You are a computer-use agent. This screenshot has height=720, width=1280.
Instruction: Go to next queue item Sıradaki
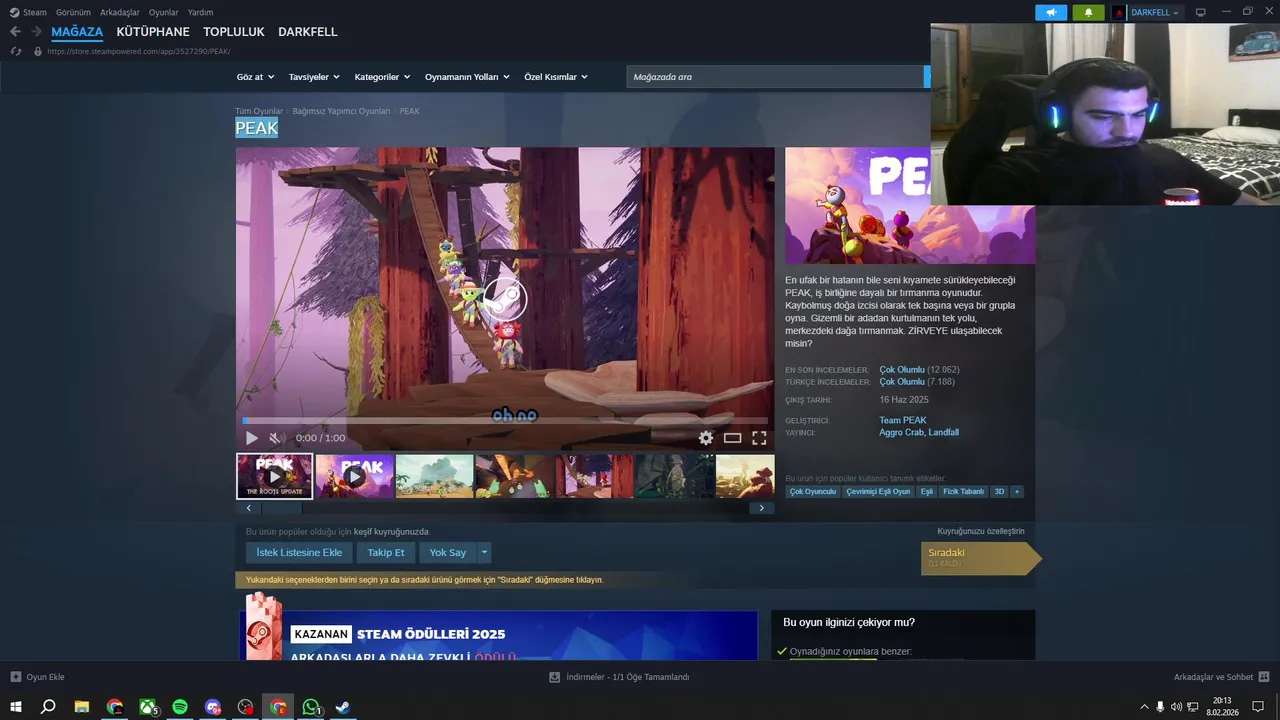(980, 558)
